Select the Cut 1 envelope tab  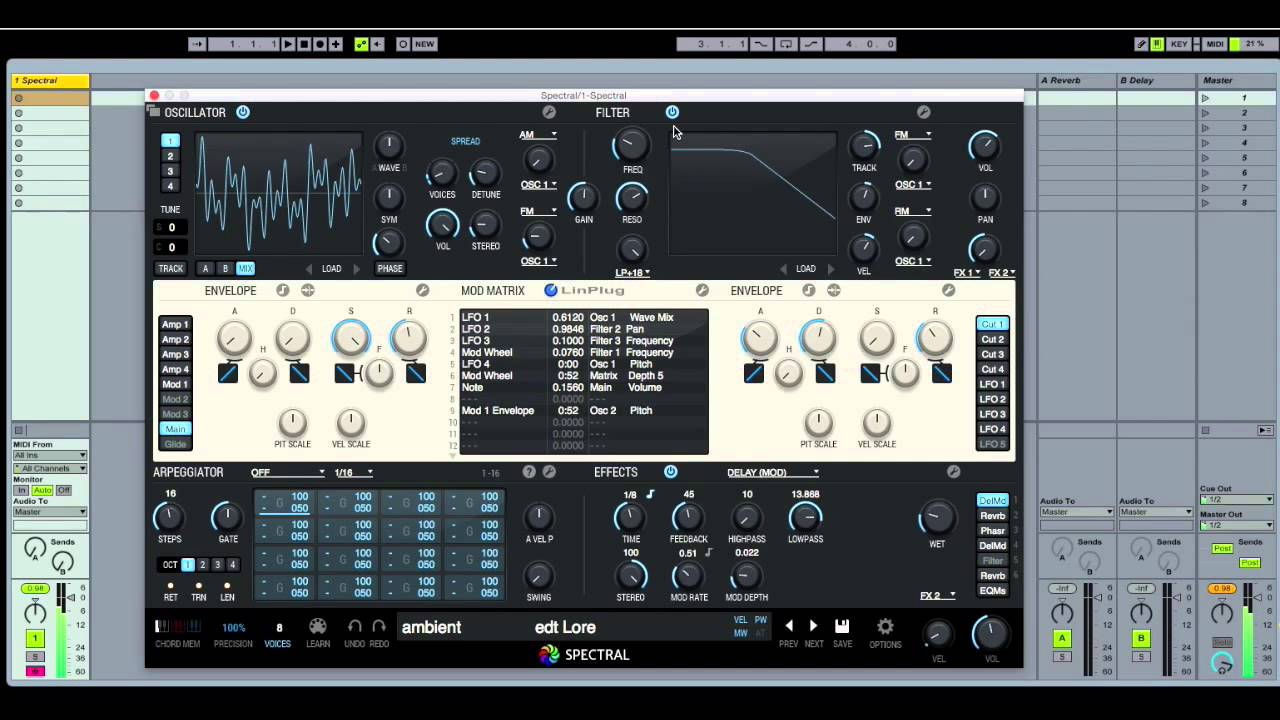coord(992,324)
